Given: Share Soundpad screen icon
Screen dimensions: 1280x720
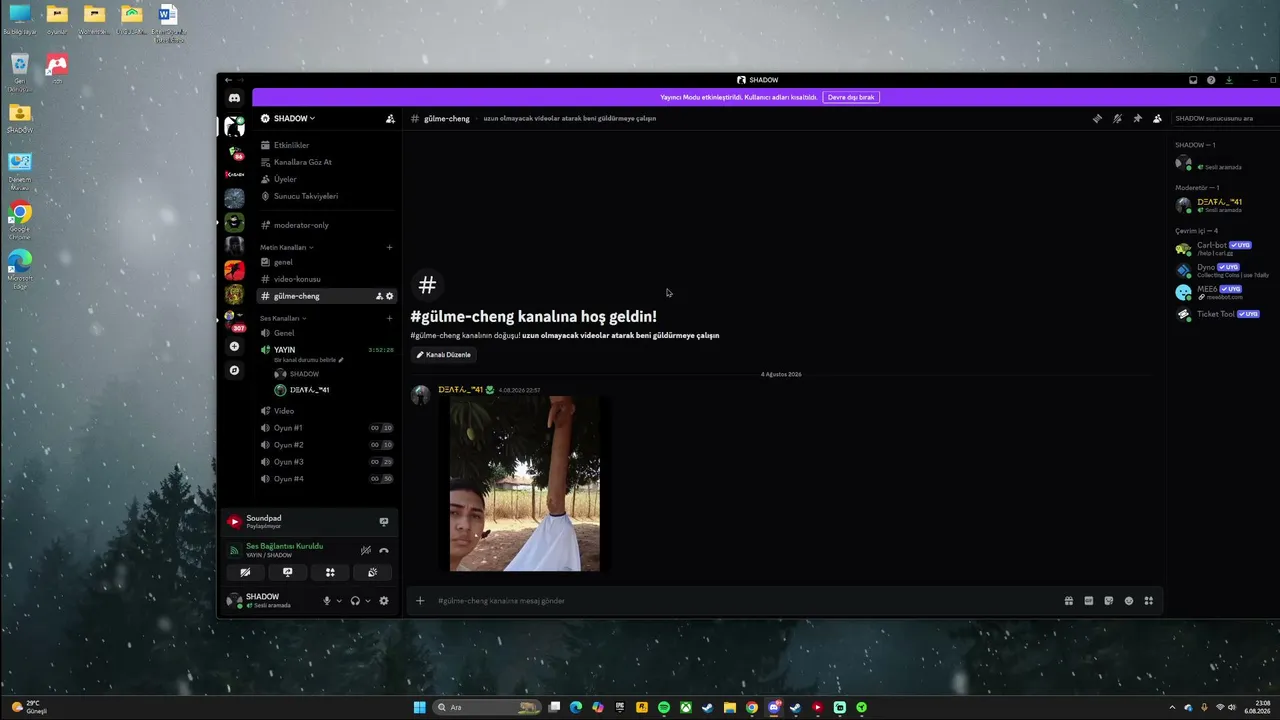Looking at the screenshot, I should (x=384, y=521).
